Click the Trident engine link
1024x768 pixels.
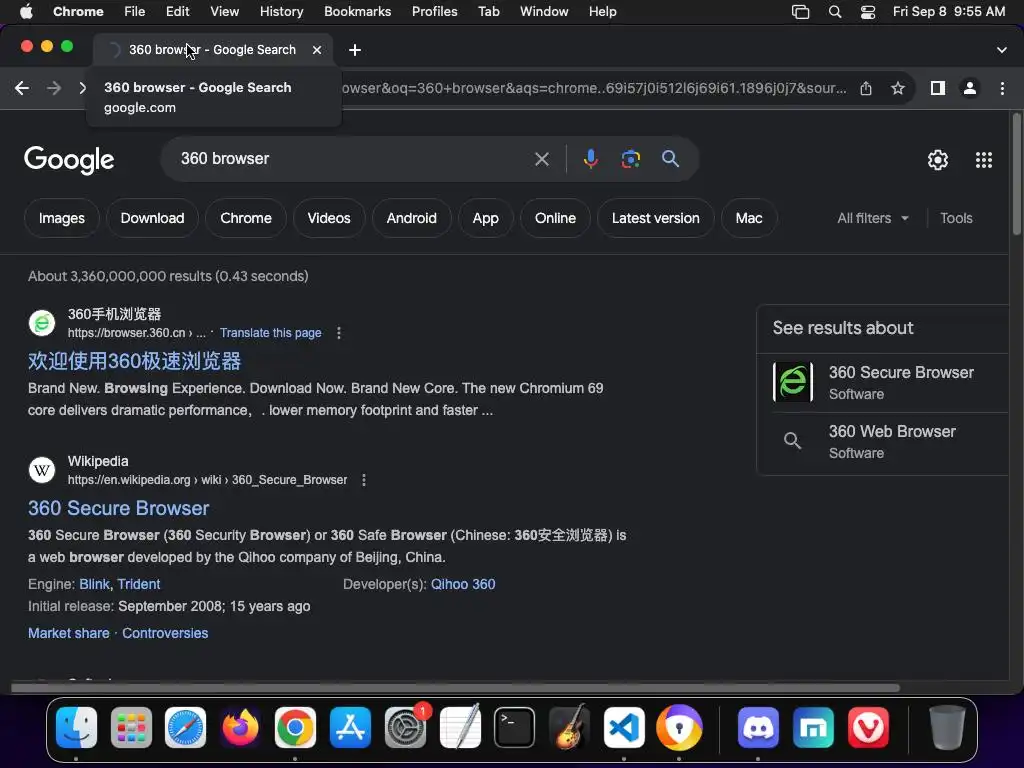tap(138, 584)
